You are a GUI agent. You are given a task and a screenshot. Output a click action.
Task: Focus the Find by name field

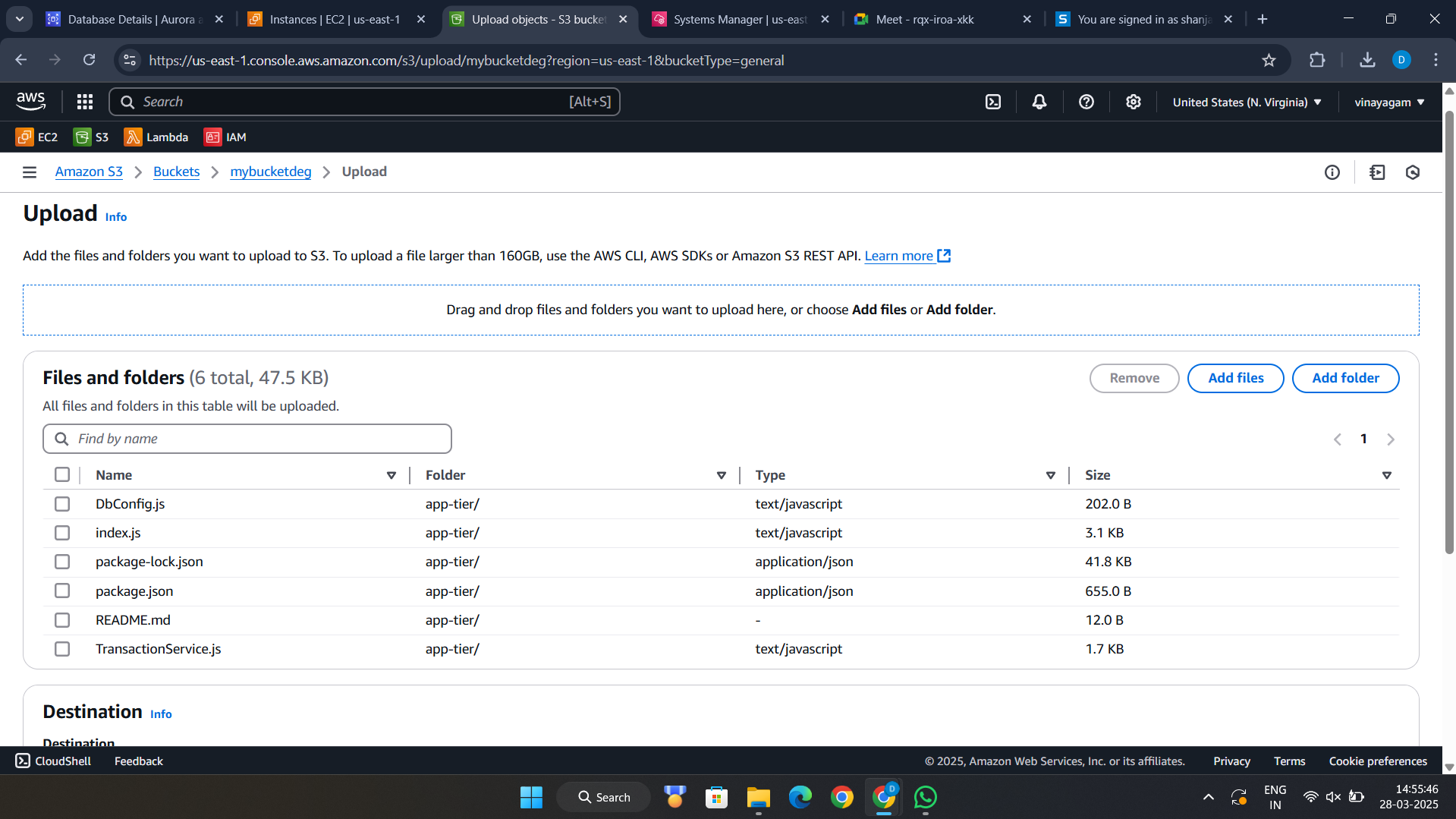click(247, 439)
